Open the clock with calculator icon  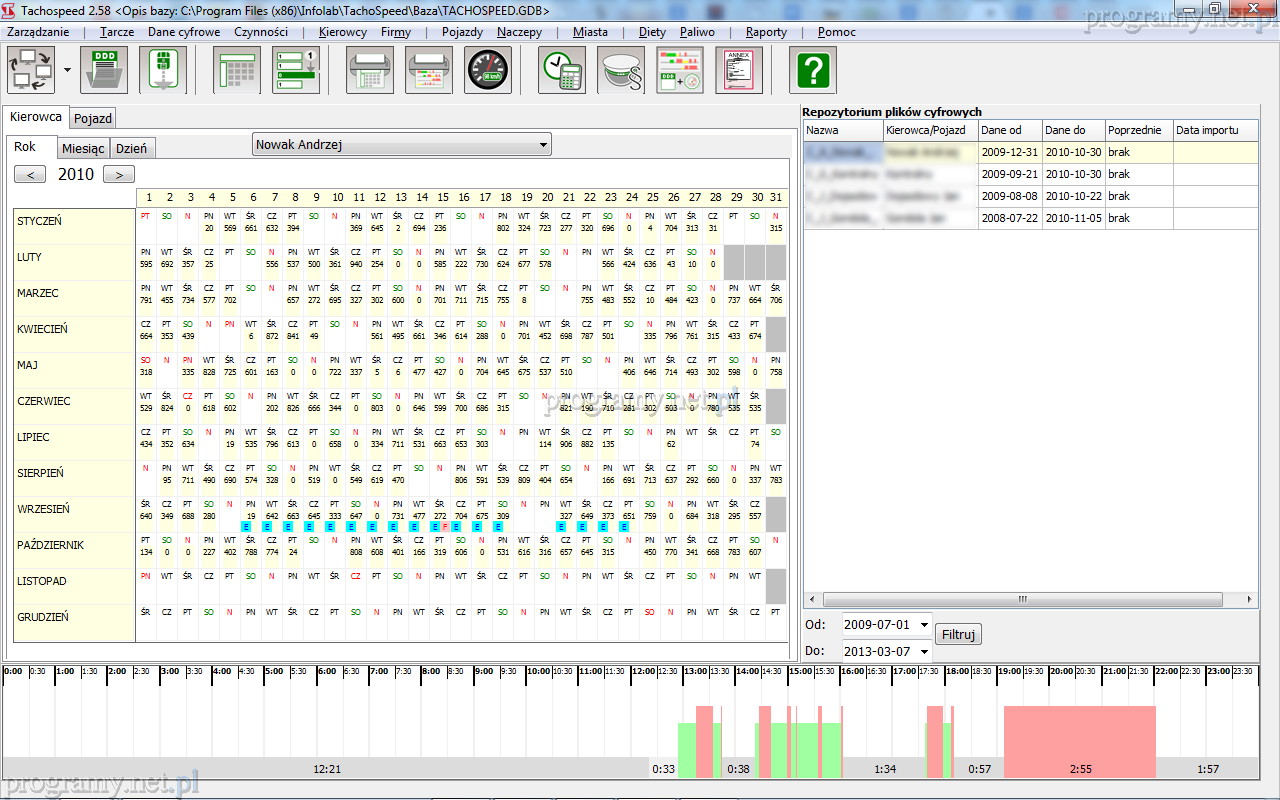(563, 70)
